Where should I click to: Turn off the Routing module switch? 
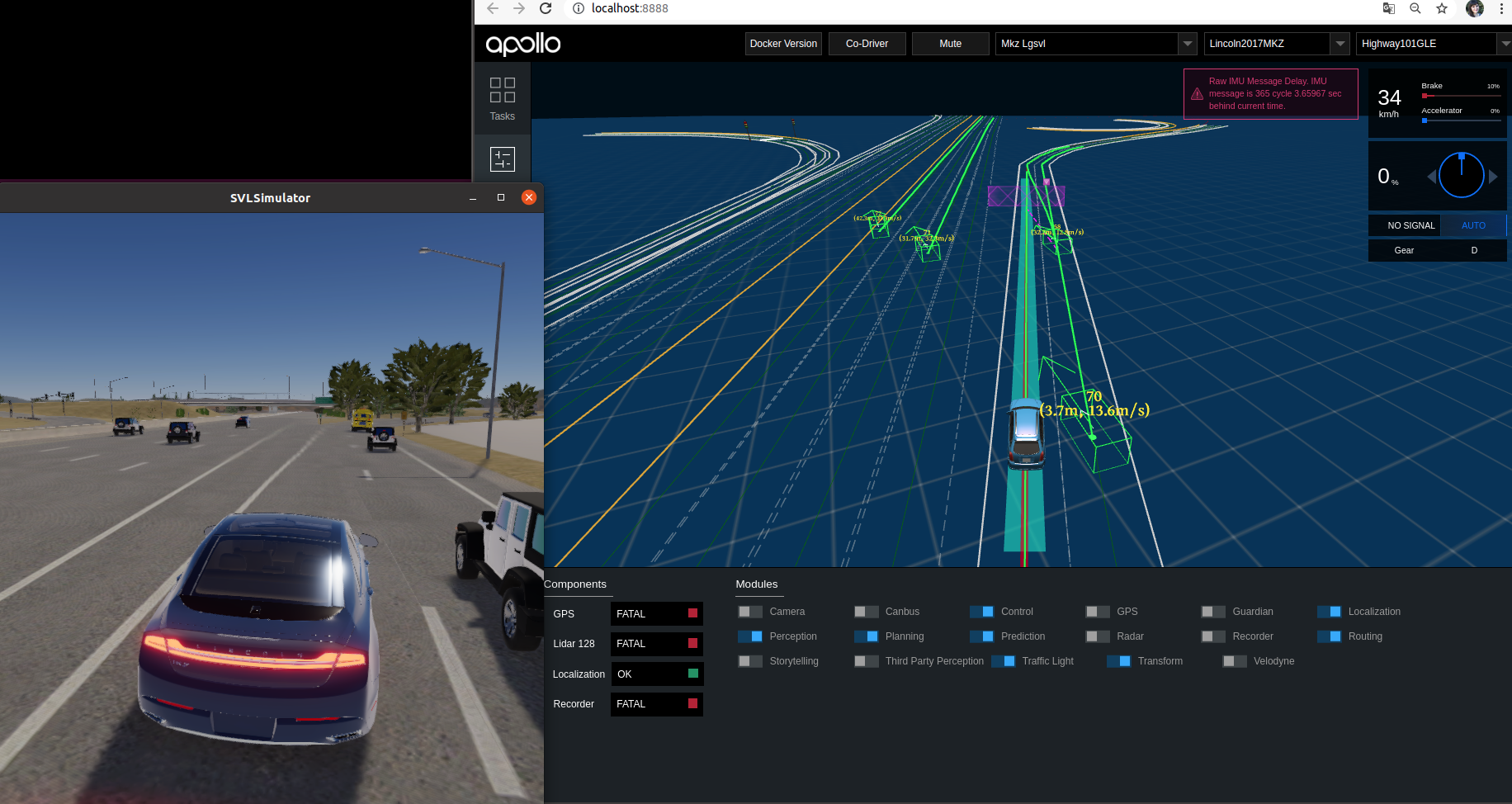coord(1329,636)
